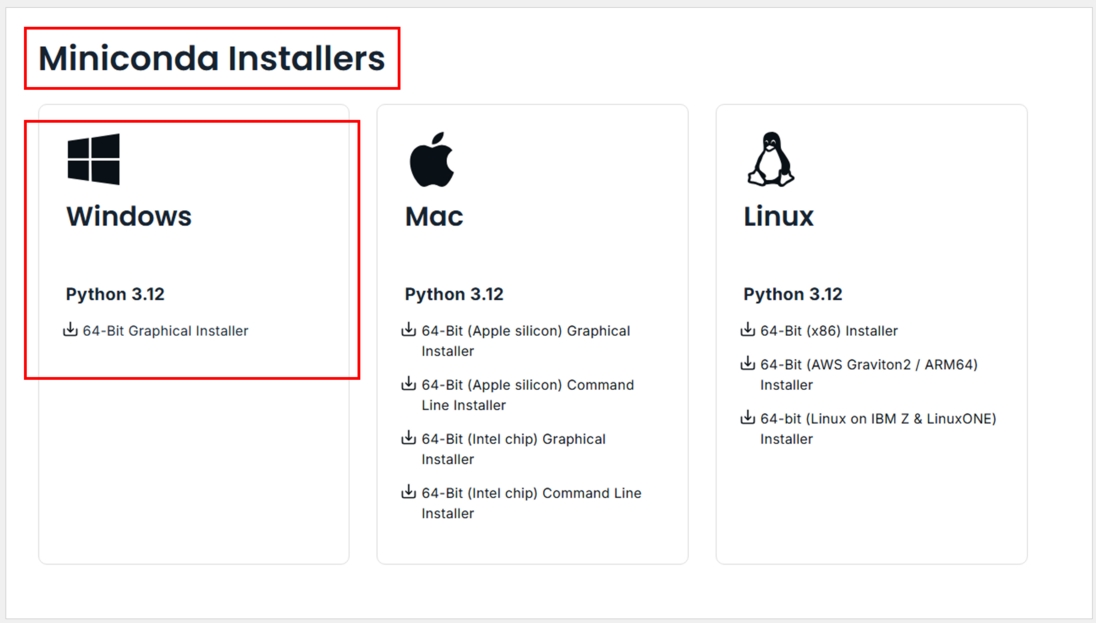The image size is (1096, 623).
Task: Open the 64-bit Linux on IBM Z Installer link
Action: (878, 429)
